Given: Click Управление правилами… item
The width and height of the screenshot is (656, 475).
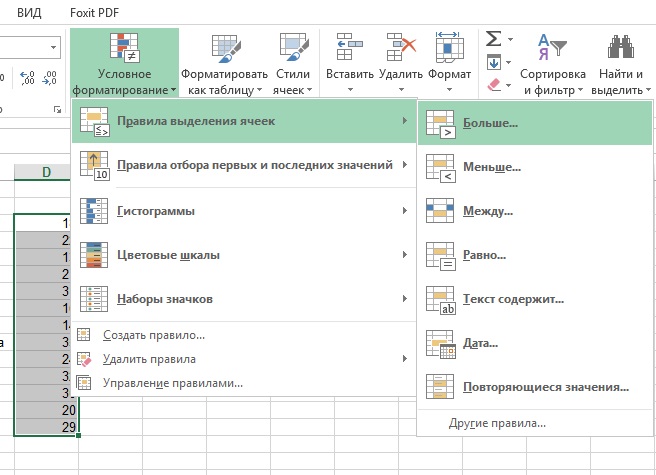Looking at the screenshot, I should (244, 383).
